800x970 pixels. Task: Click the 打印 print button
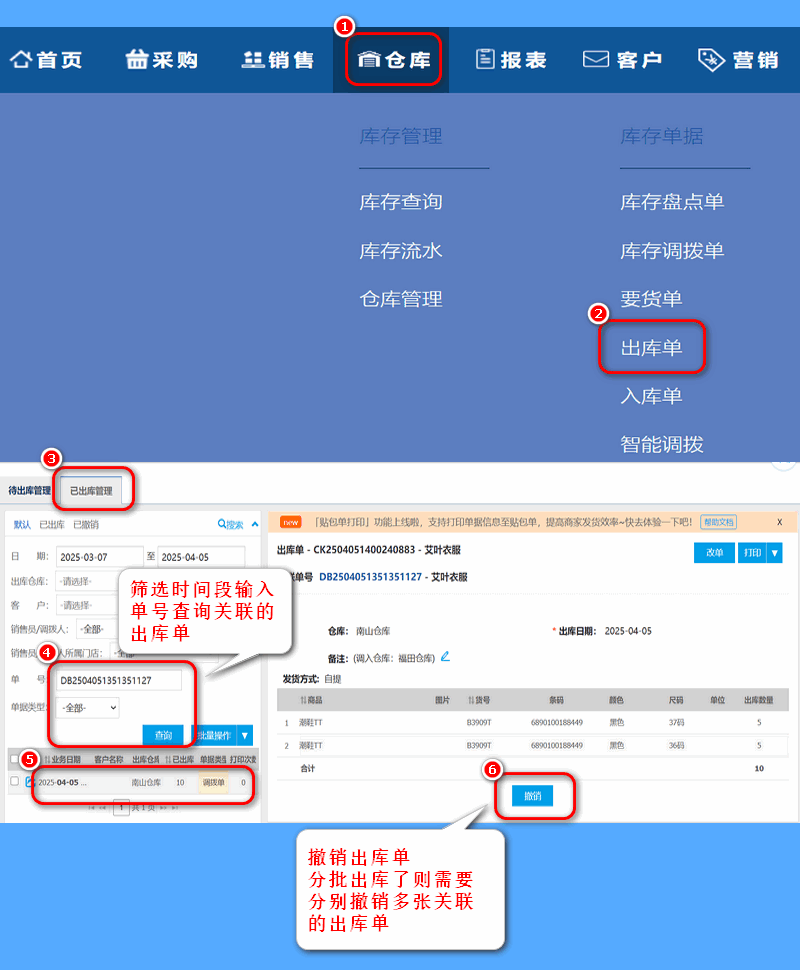[752, 552]
